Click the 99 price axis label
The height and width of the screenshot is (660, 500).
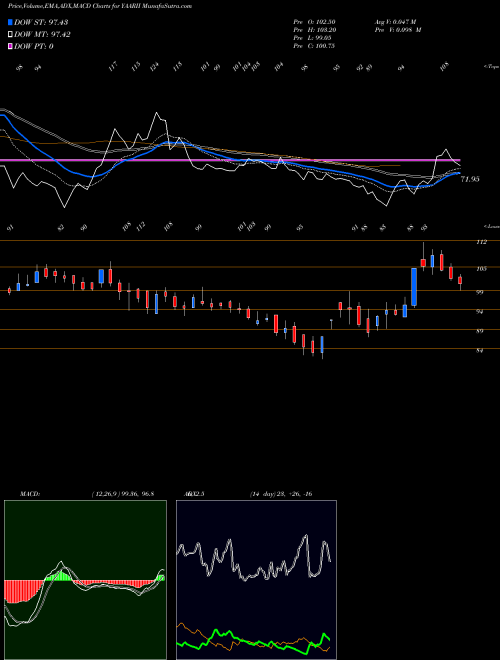coord(480,292)
